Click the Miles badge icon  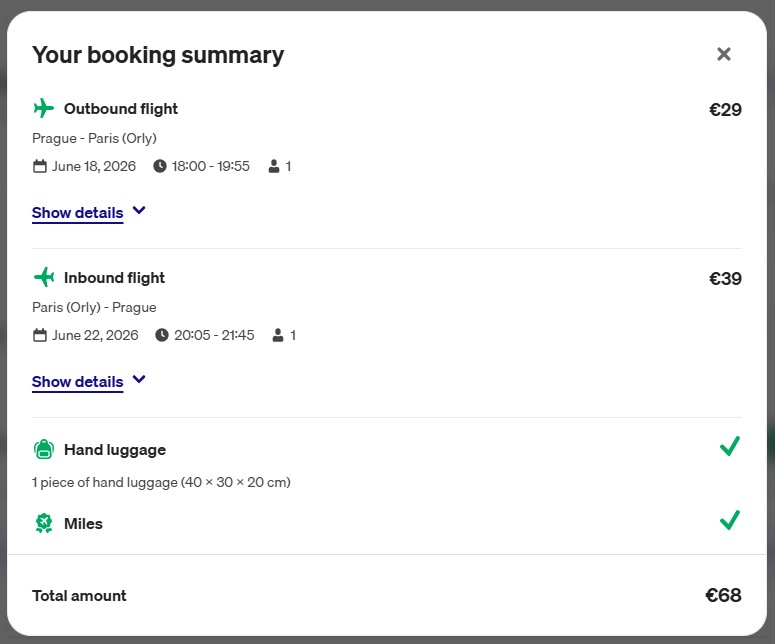[43, 523]
